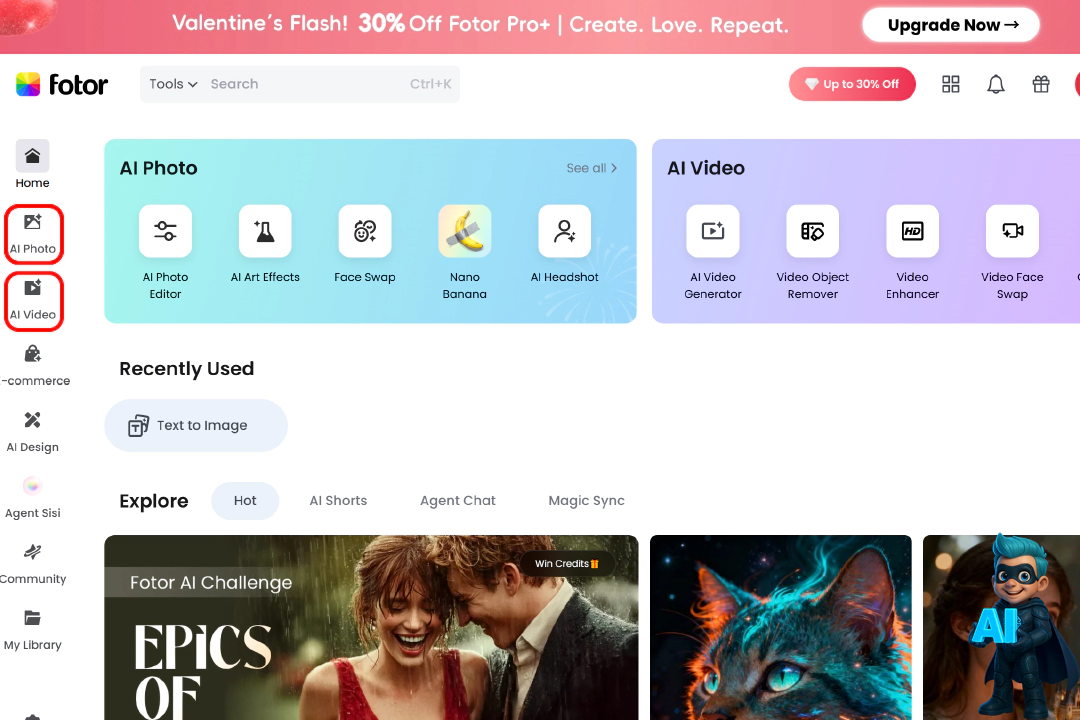Image resolution: width=1080 pixels, height=720 pixels.
Task: Open the Video Enhancer tool
Action: pyautogui.click(x=912, y=232)
